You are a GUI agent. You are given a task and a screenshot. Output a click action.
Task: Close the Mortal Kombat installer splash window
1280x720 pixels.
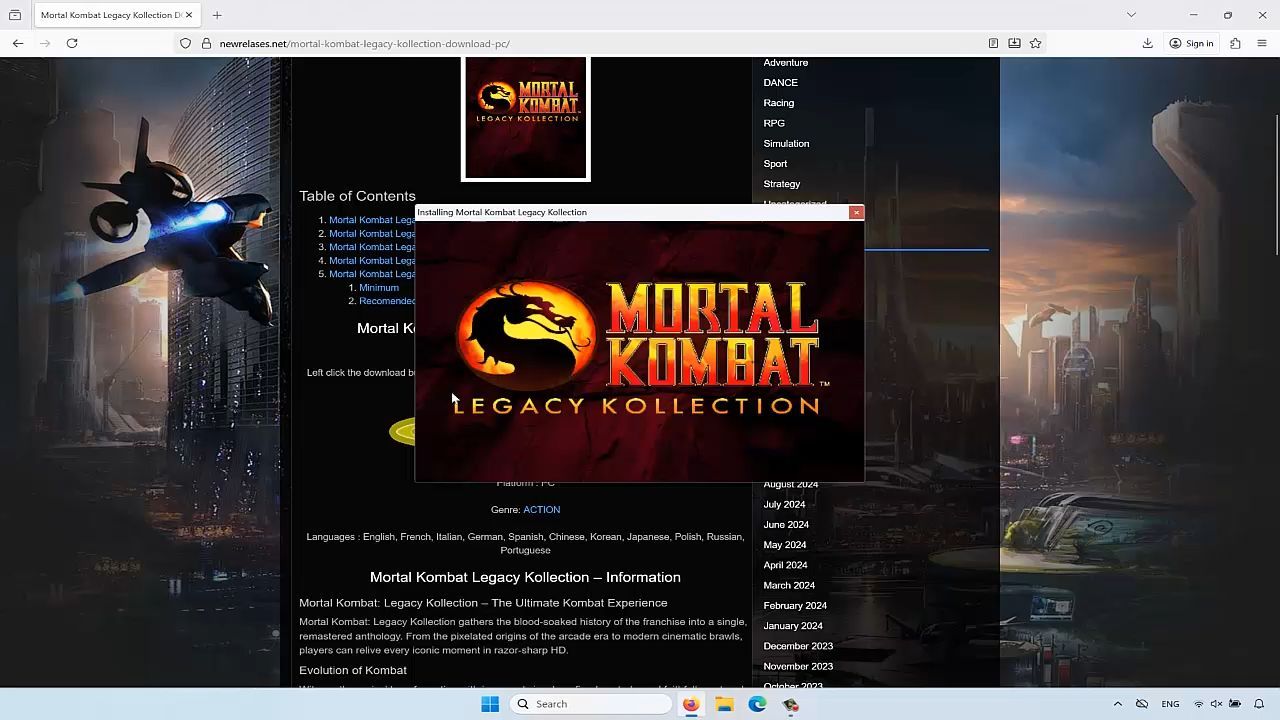tap(856, 212)
